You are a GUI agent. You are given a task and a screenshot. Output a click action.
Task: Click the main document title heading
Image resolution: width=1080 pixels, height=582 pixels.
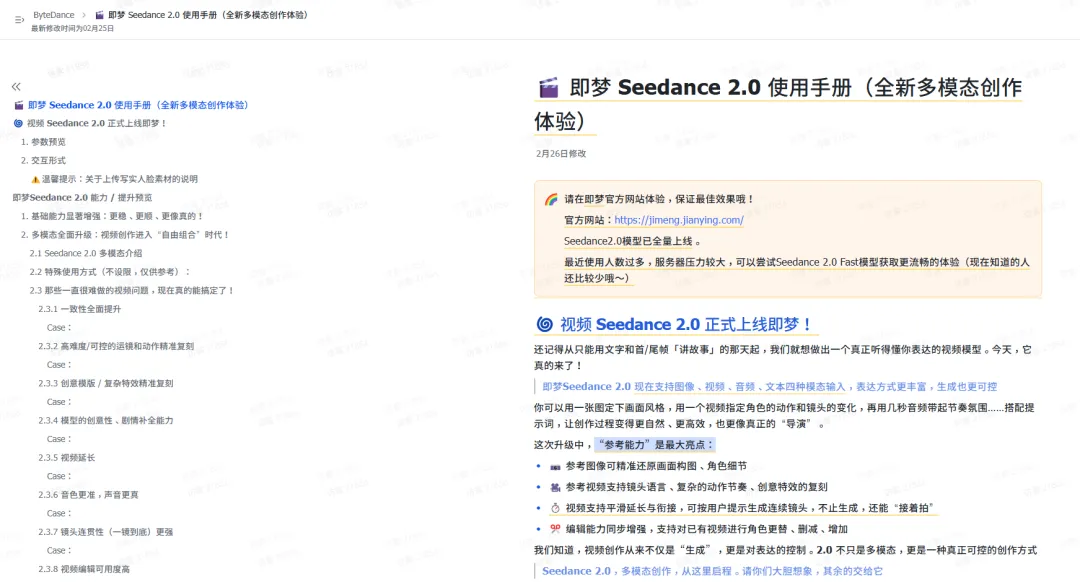click(x=778, y=104)
